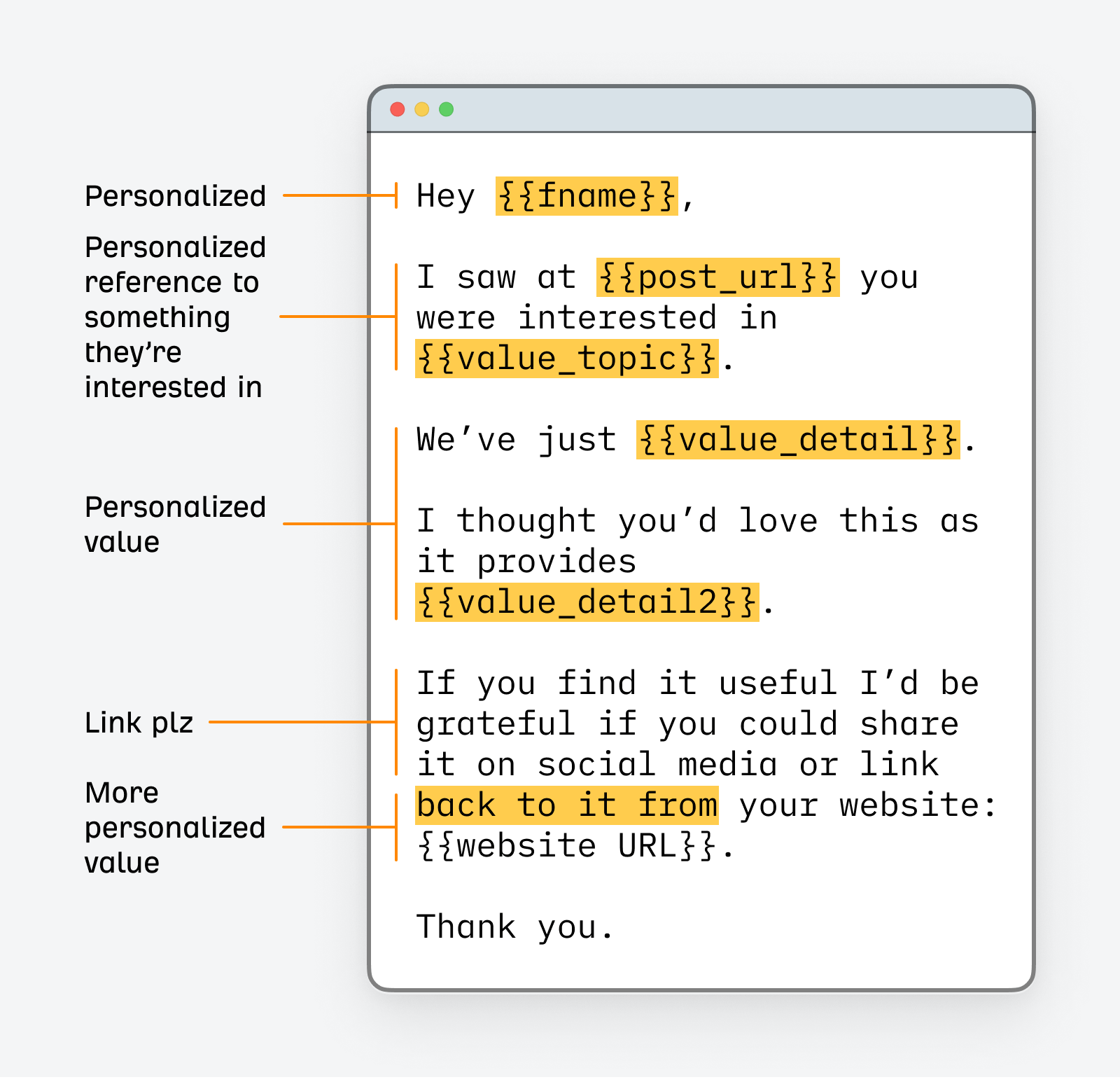
Task: Select the {{value_detail2}} merge tag
Action: (x=587, y=602)
